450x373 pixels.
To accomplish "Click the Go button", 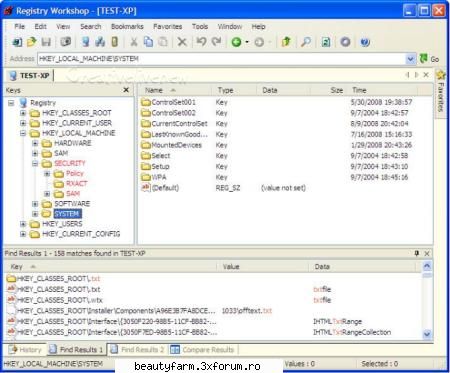I will [429, 59].
